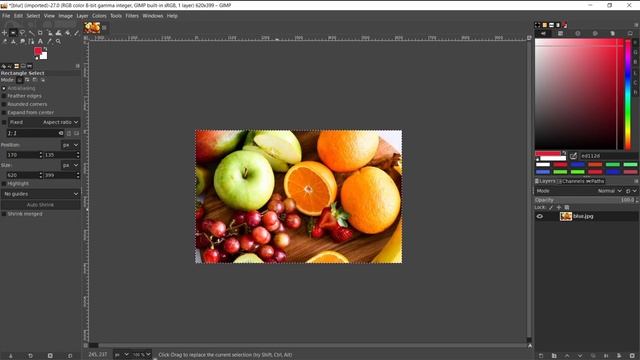
Task: Open the Windows menu
Action: (x=153, y=16)
